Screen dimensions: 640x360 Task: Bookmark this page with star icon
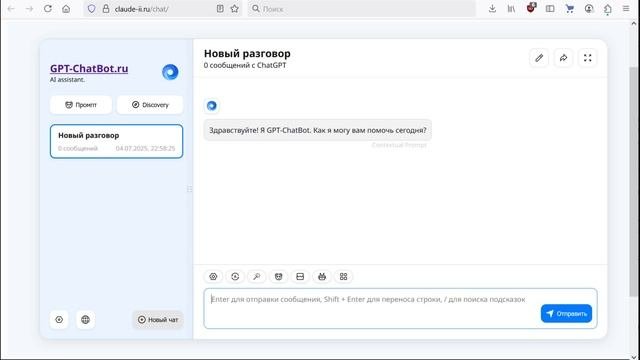pyautogui.click(x=235, y=9)
